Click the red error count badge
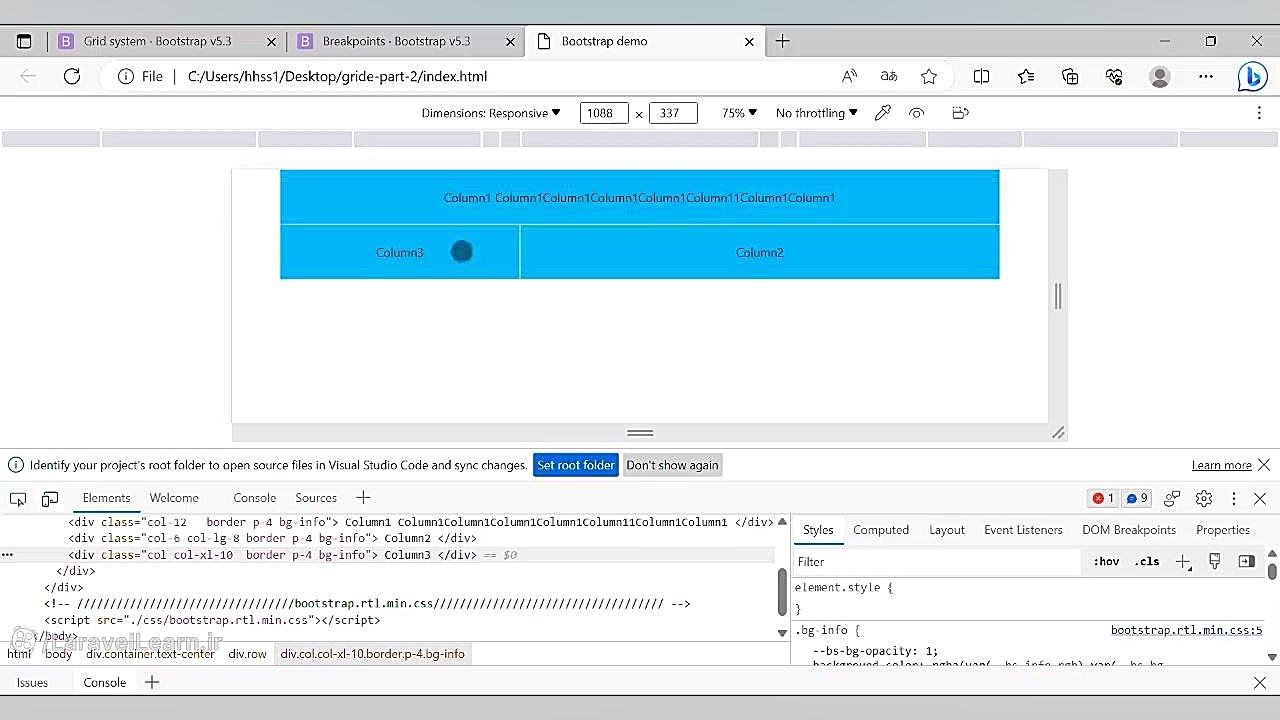 (1103, 498)
